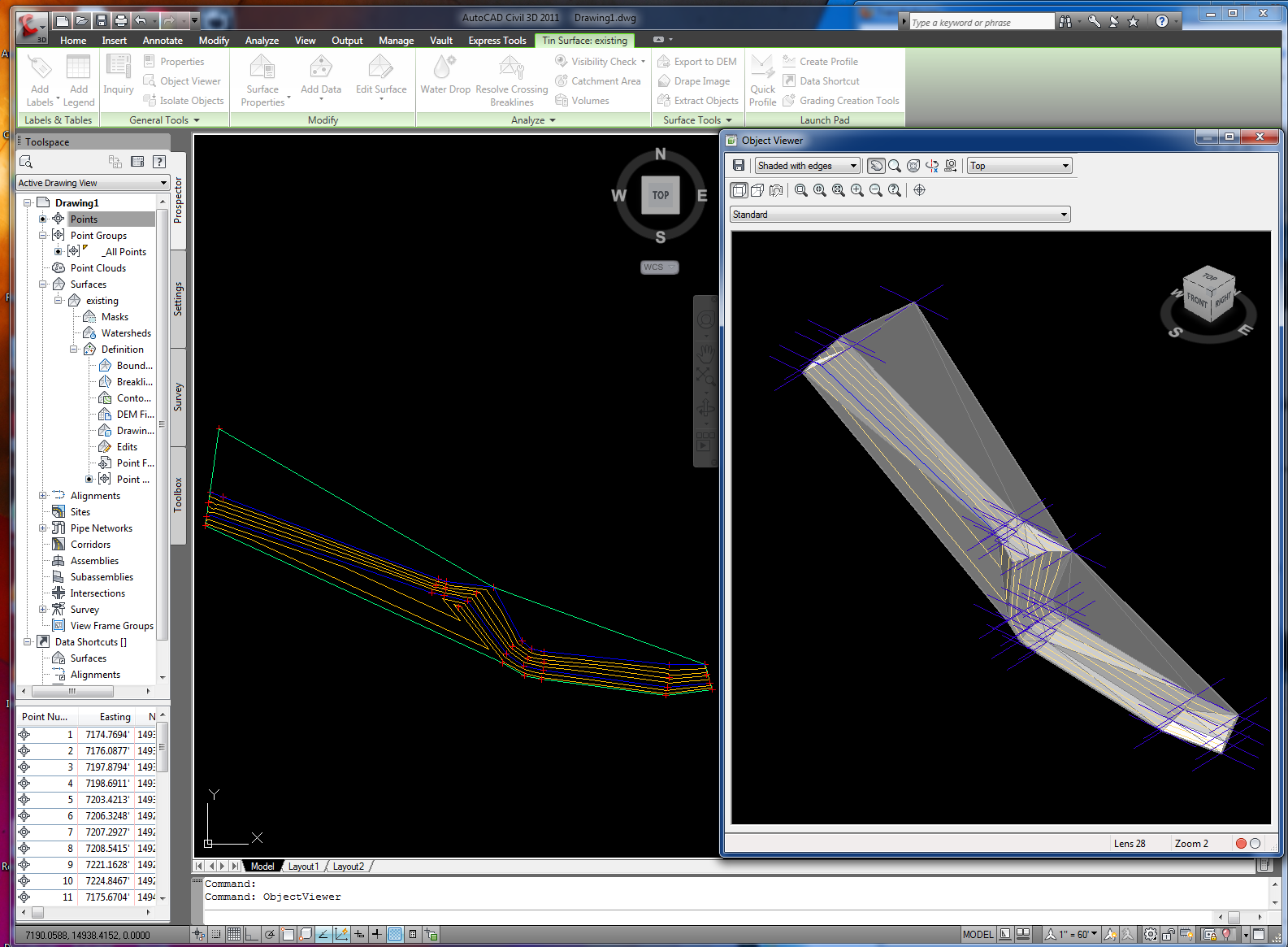Open the Shaded with edges visual style dropdown
The height and width of the screenshot is (947, 1288).
pos(807,166)
